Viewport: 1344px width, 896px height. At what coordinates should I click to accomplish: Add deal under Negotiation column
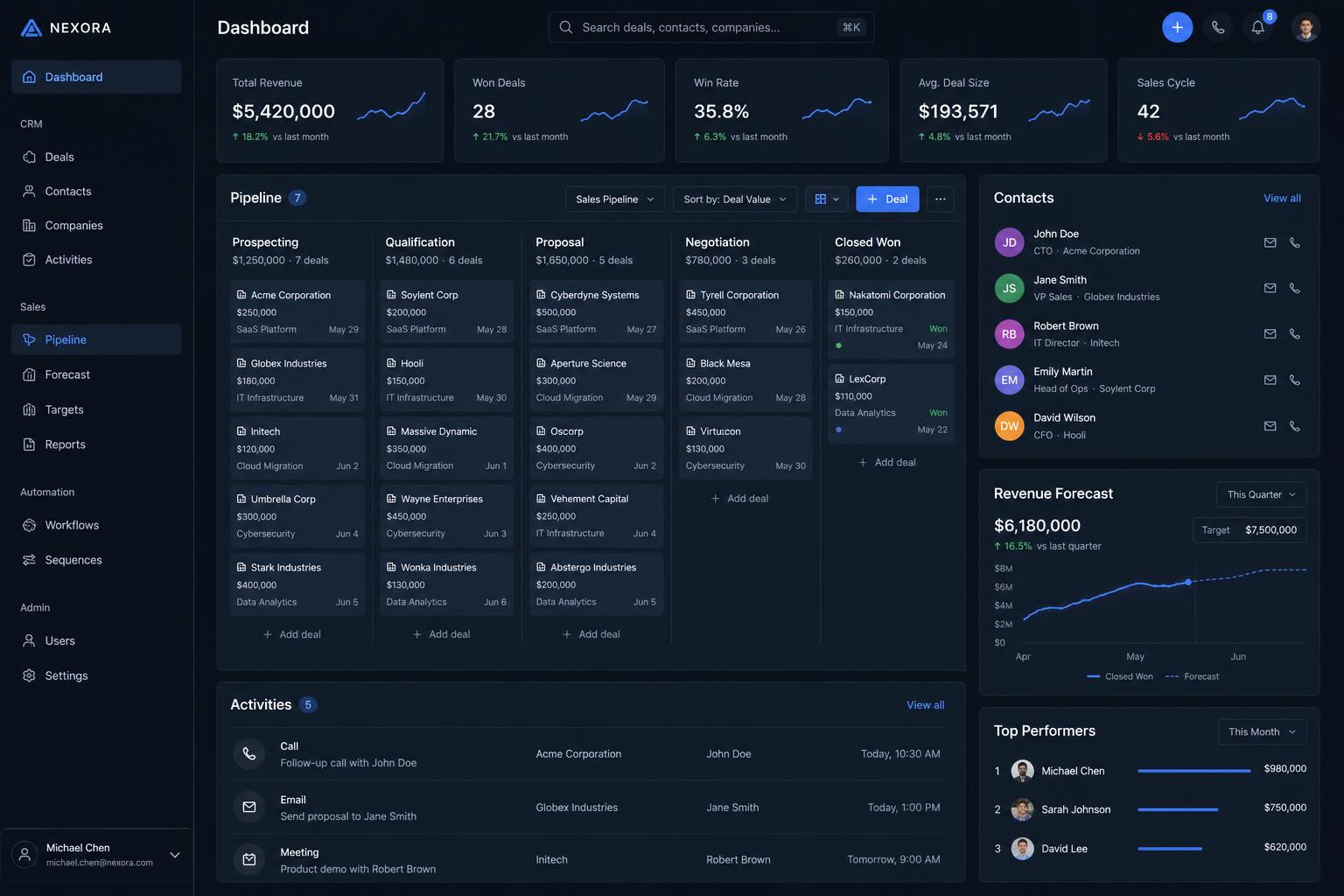pos(740,498)
